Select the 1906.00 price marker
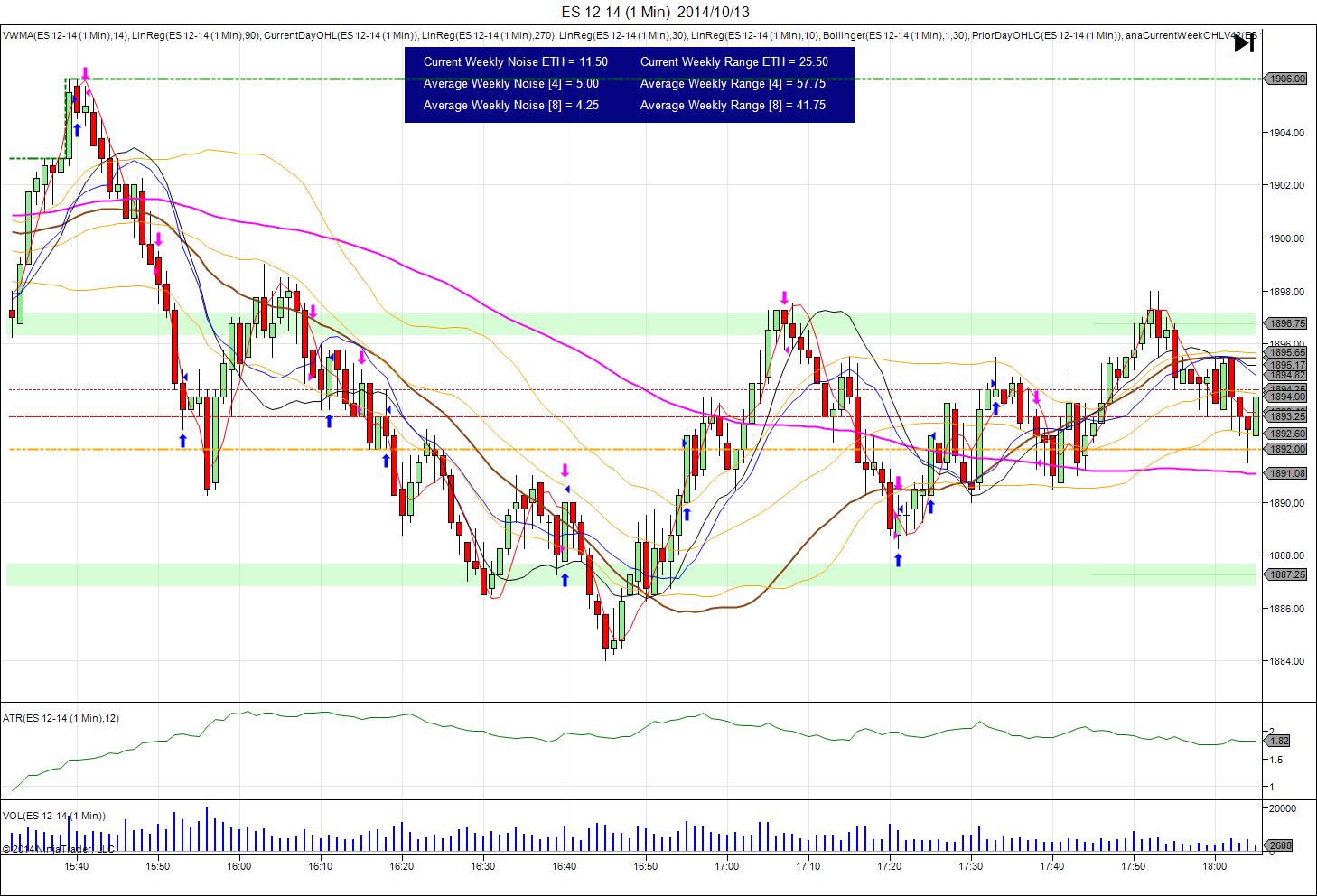1317x896 pixels. coord(1286,79)
